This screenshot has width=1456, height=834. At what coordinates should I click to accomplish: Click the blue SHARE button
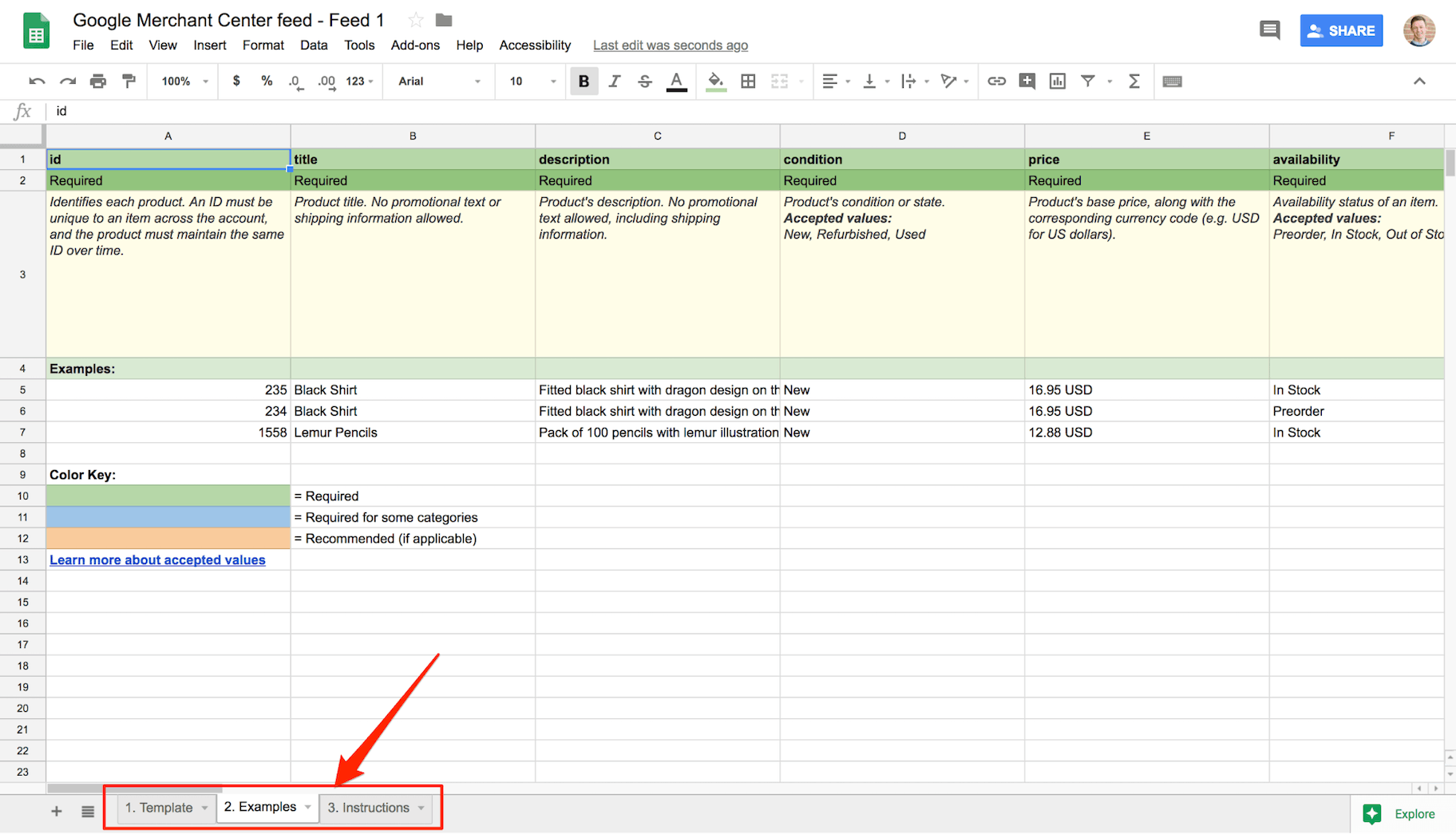tap(1341, 31)
